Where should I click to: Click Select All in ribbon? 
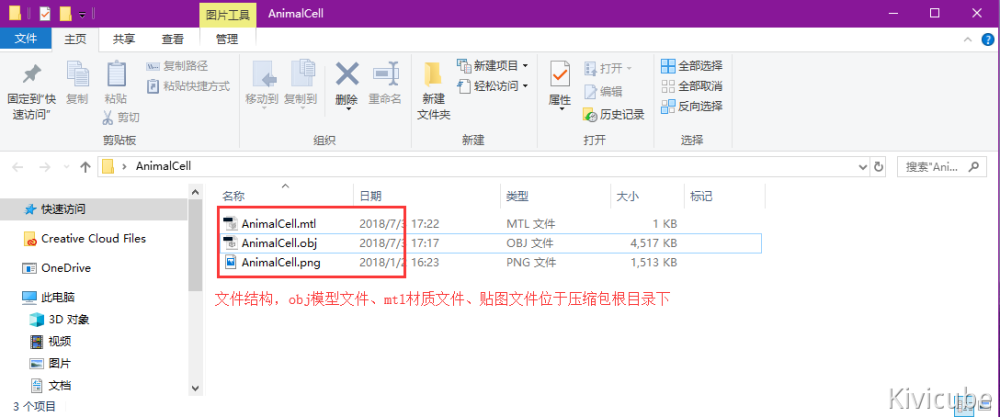click(691, 66)
